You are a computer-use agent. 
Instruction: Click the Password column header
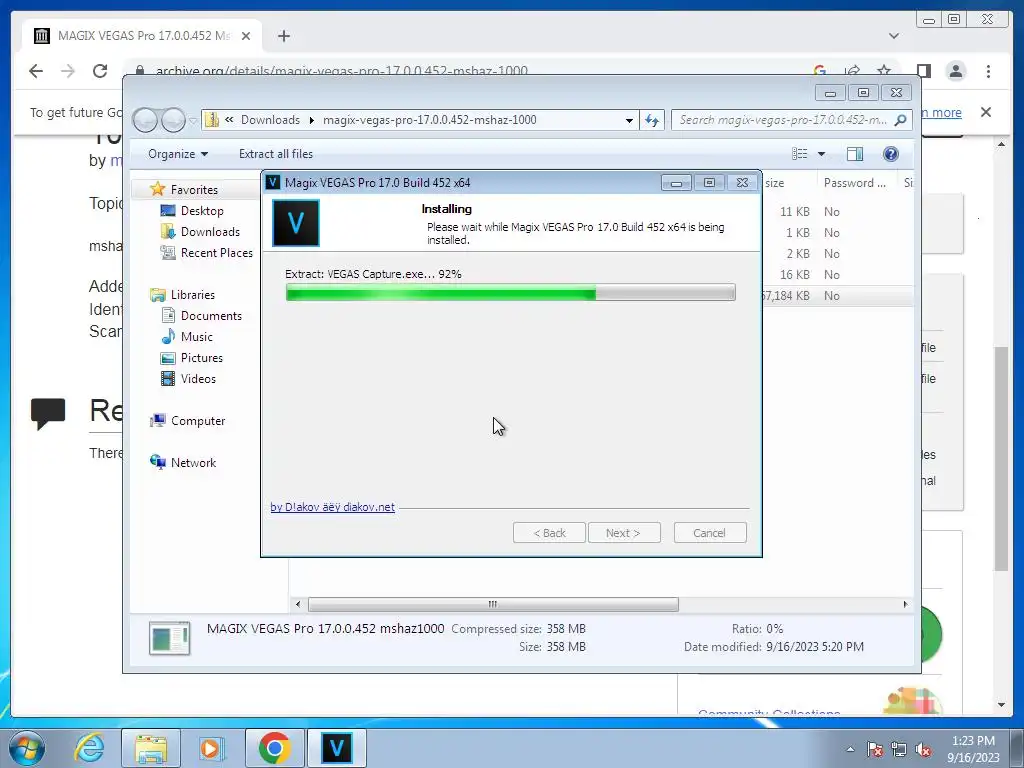(854, 184)
